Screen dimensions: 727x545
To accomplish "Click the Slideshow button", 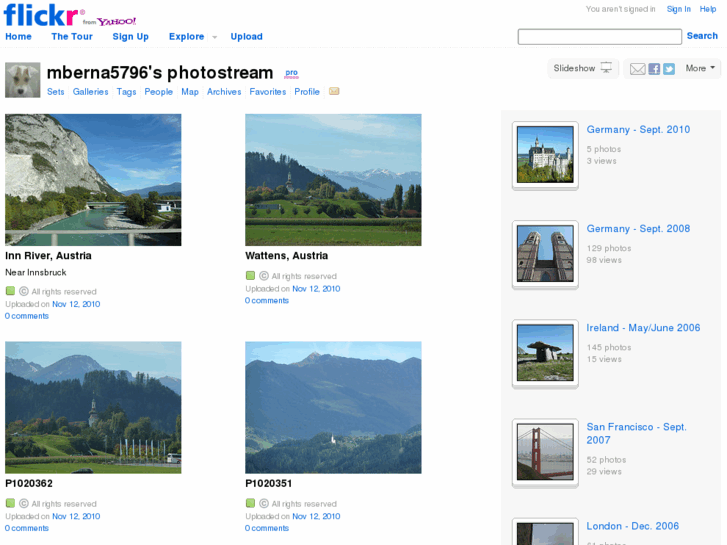I will (583, 68).
